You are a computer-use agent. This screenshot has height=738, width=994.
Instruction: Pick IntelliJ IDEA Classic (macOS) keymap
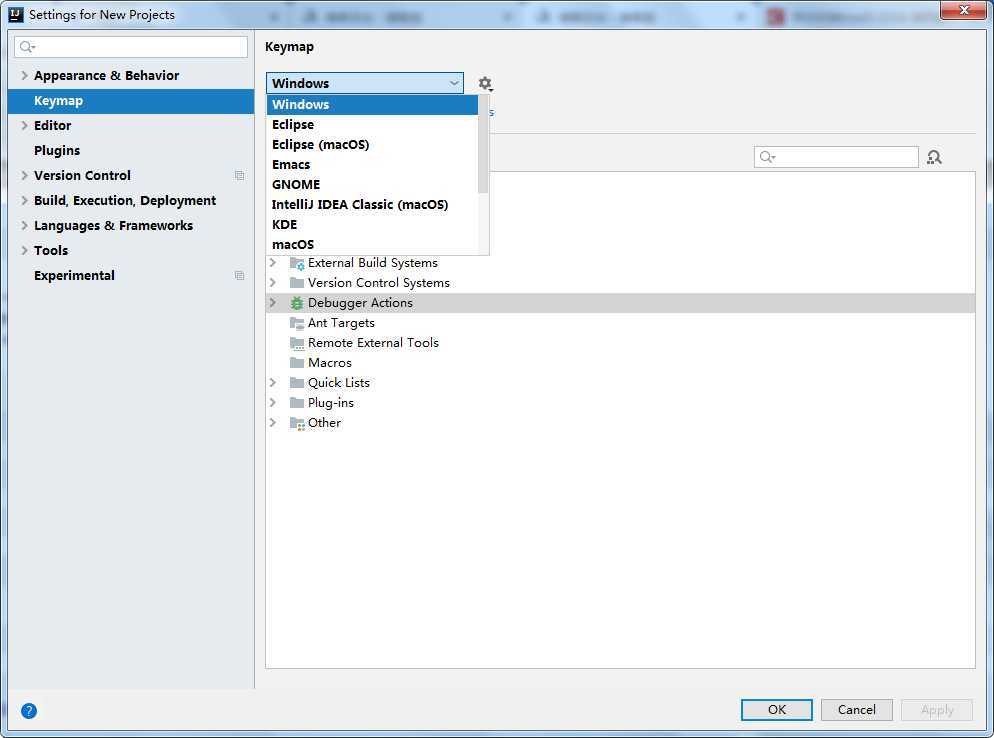(372, 205)
